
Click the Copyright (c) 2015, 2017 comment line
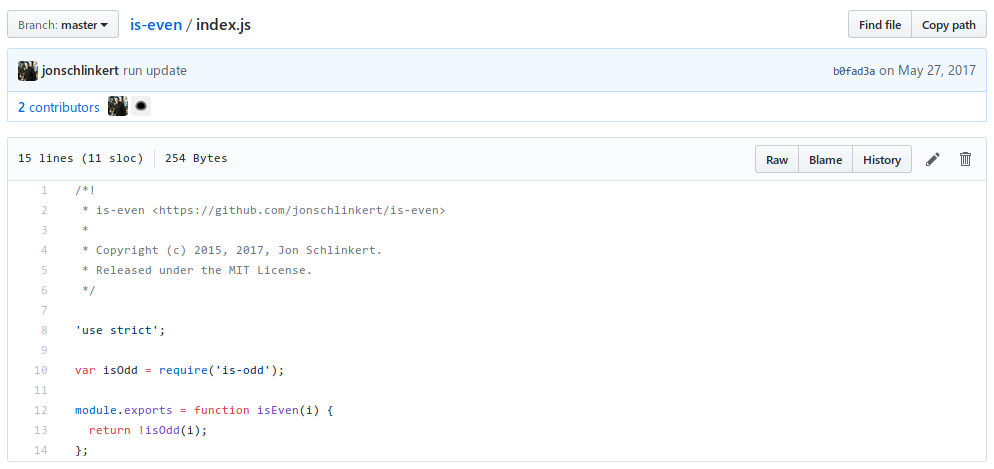(232, 250)
